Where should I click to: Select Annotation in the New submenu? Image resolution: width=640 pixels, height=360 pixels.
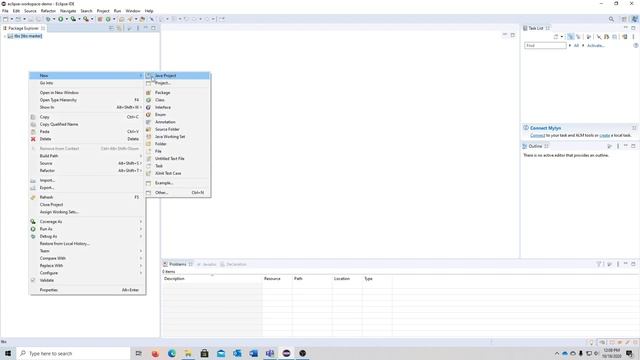178,122
